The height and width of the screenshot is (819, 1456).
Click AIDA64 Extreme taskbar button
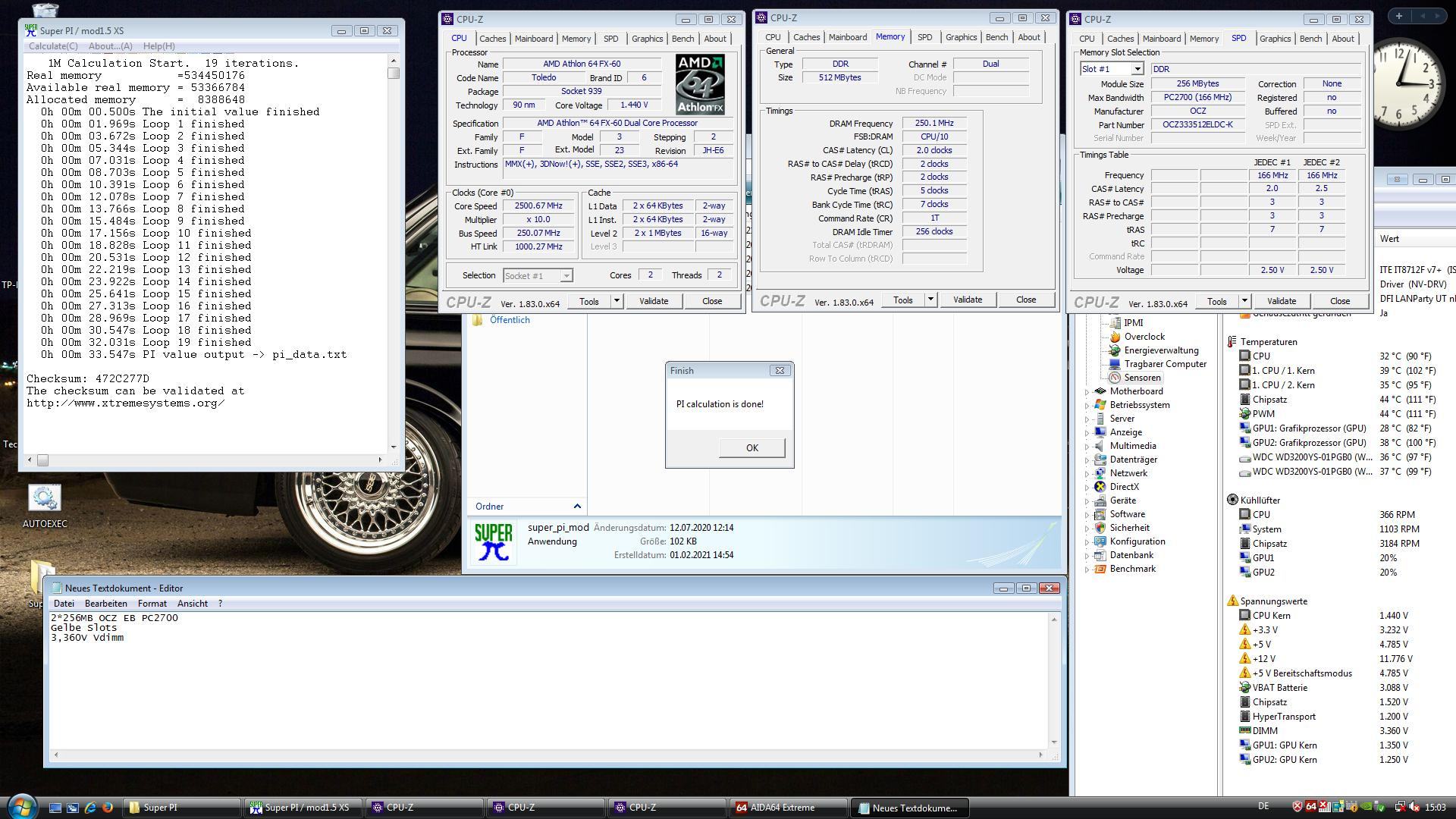pyautogui.click(x=789, y=808)
